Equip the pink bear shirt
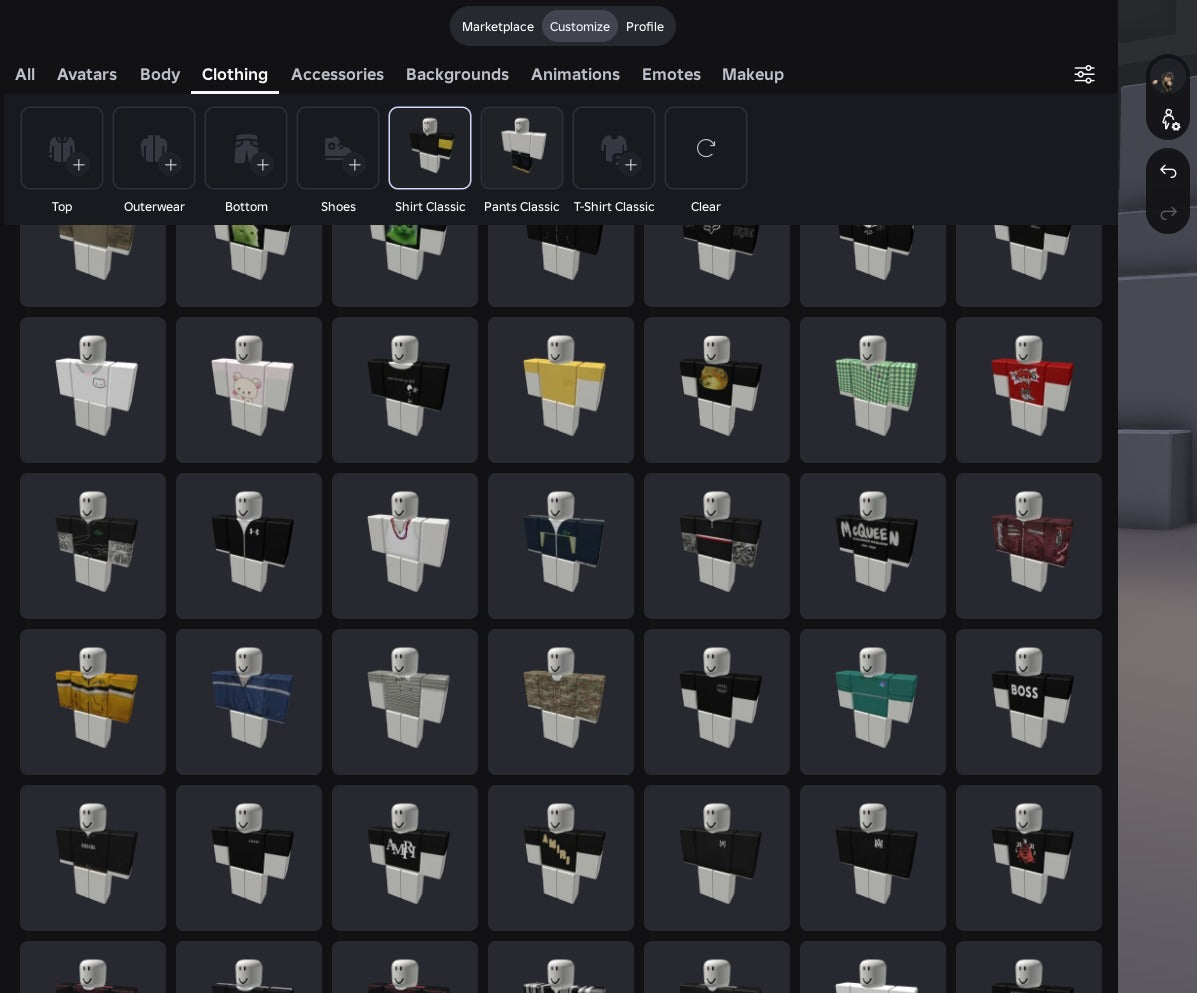 click(249, 390)
